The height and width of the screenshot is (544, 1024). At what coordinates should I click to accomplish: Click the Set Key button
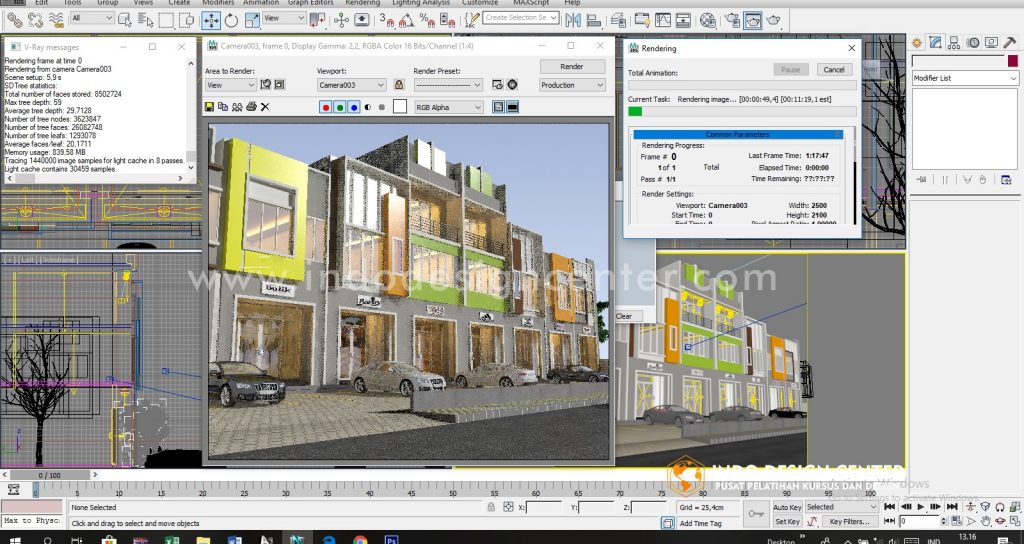[787, 522]
